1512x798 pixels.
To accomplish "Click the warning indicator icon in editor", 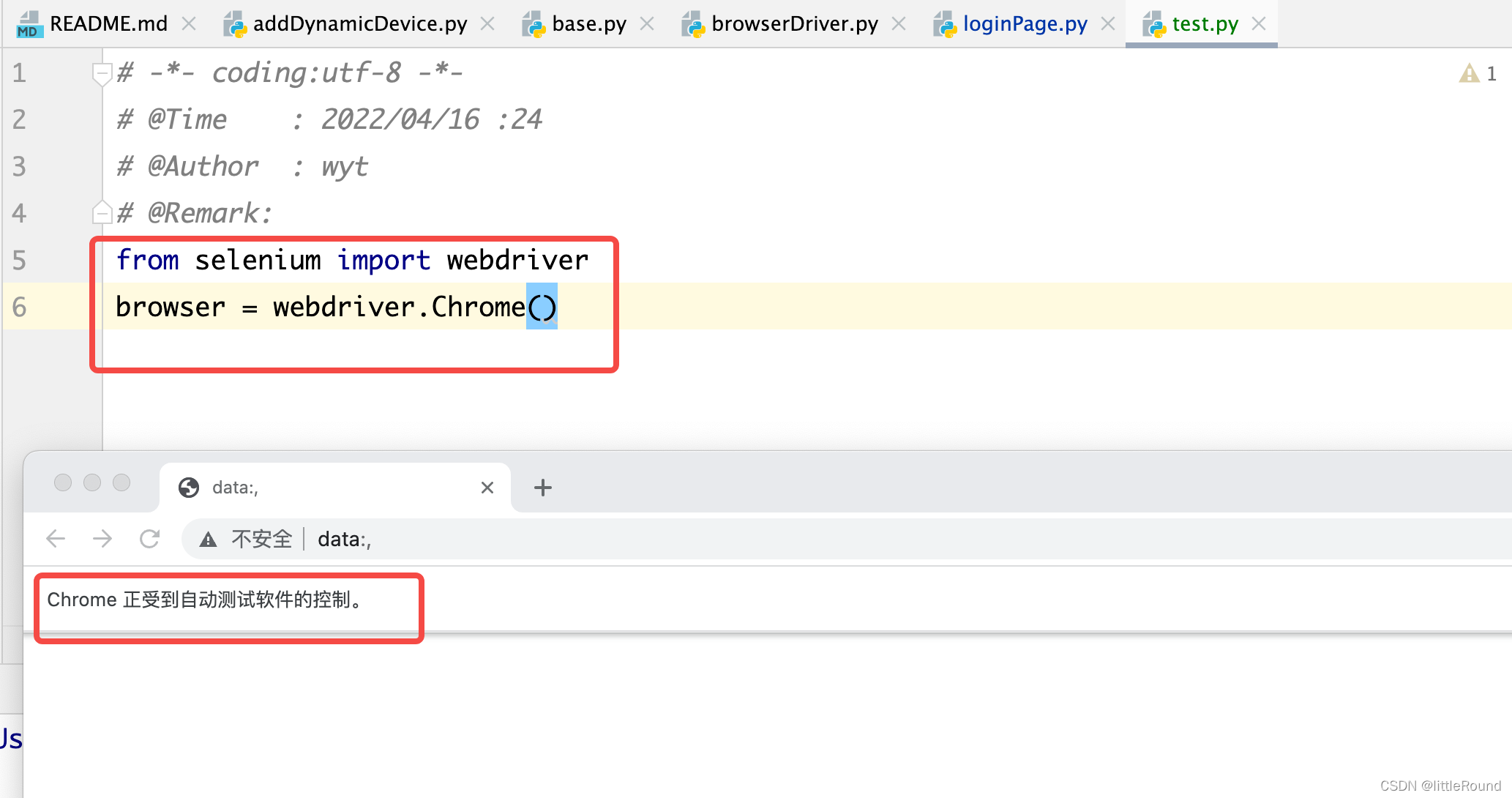I will tap(1469, 73).
